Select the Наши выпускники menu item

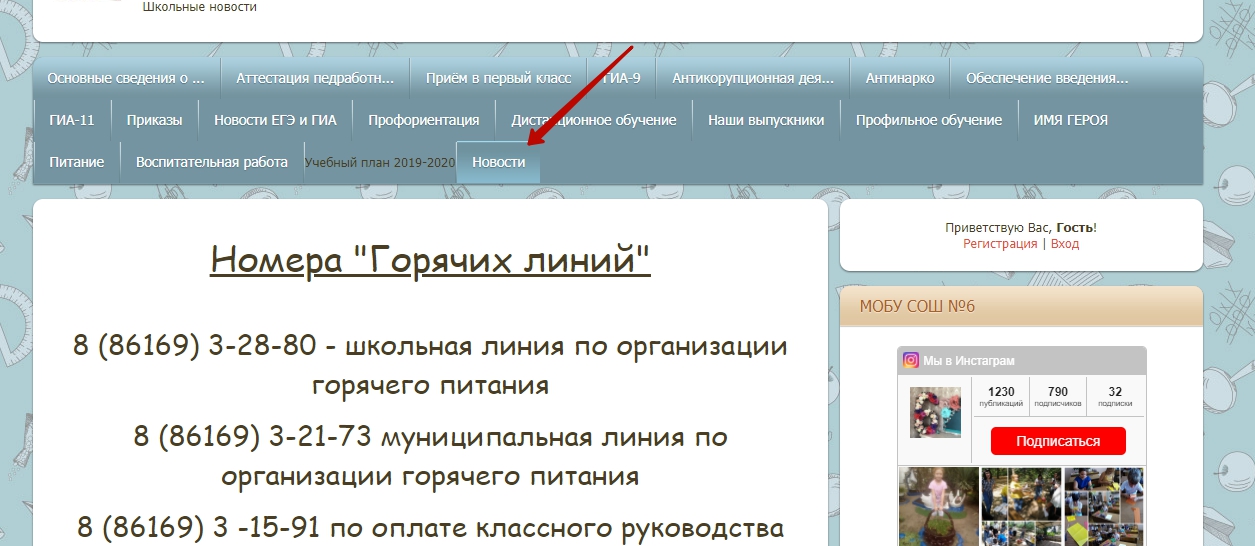click(766, 120)
